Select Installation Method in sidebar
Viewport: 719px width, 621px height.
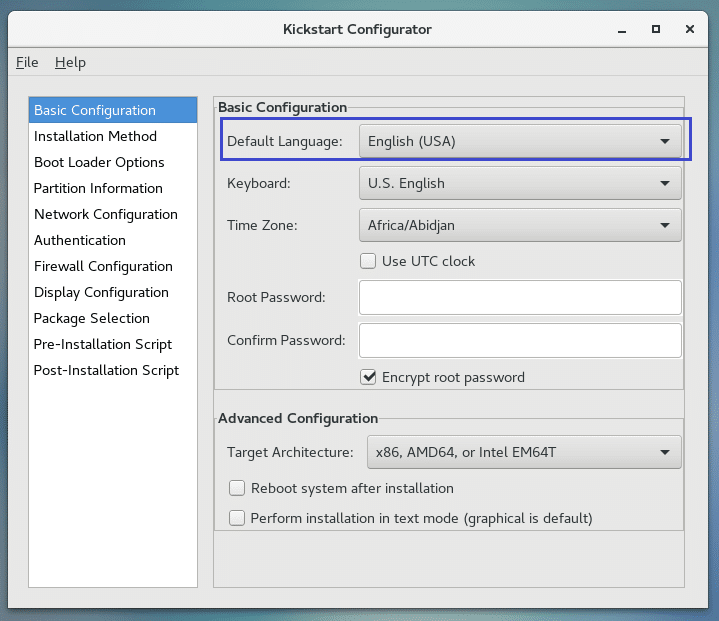point(95,136)
